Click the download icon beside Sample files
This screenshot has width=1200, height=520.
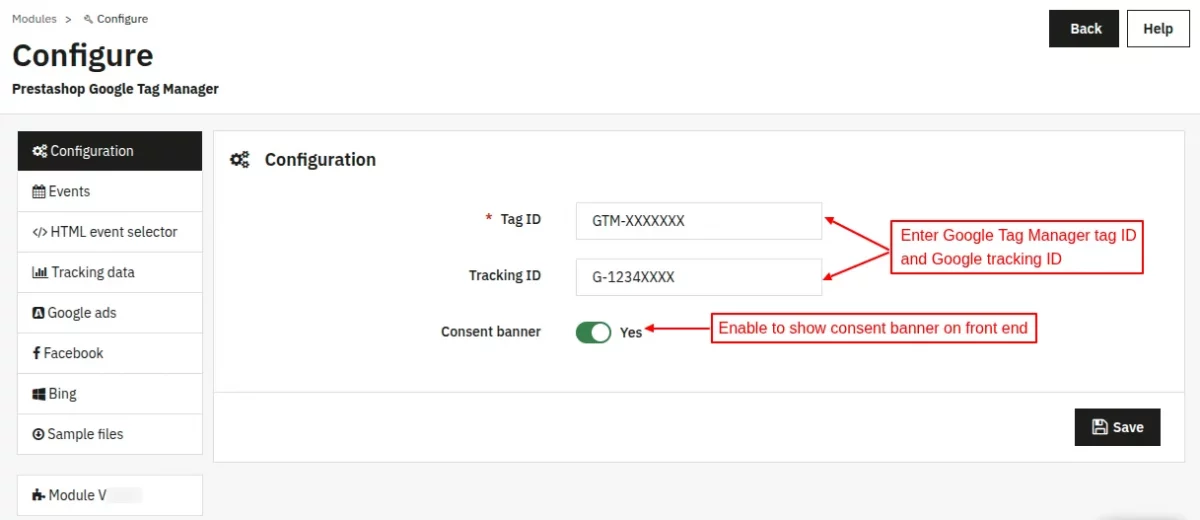pyautogui.click(x=39, y=434)
